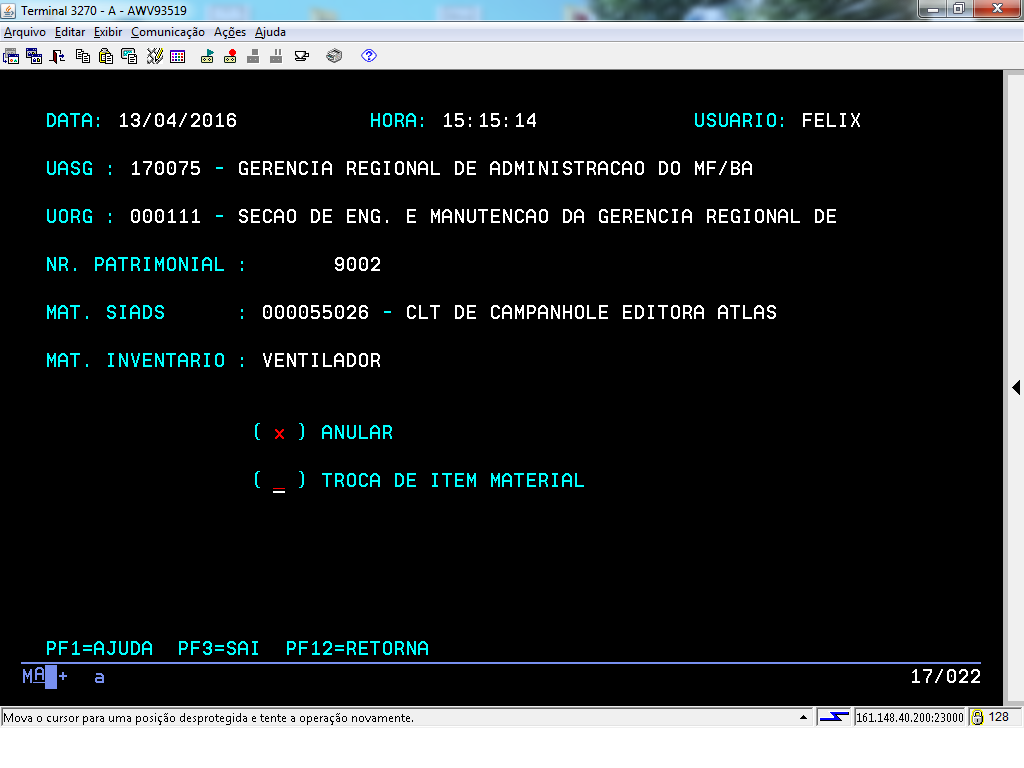Click the MAT. SIADS code 000055026
This screenshot has width=1024, height=768.
(x=315, y=313)
